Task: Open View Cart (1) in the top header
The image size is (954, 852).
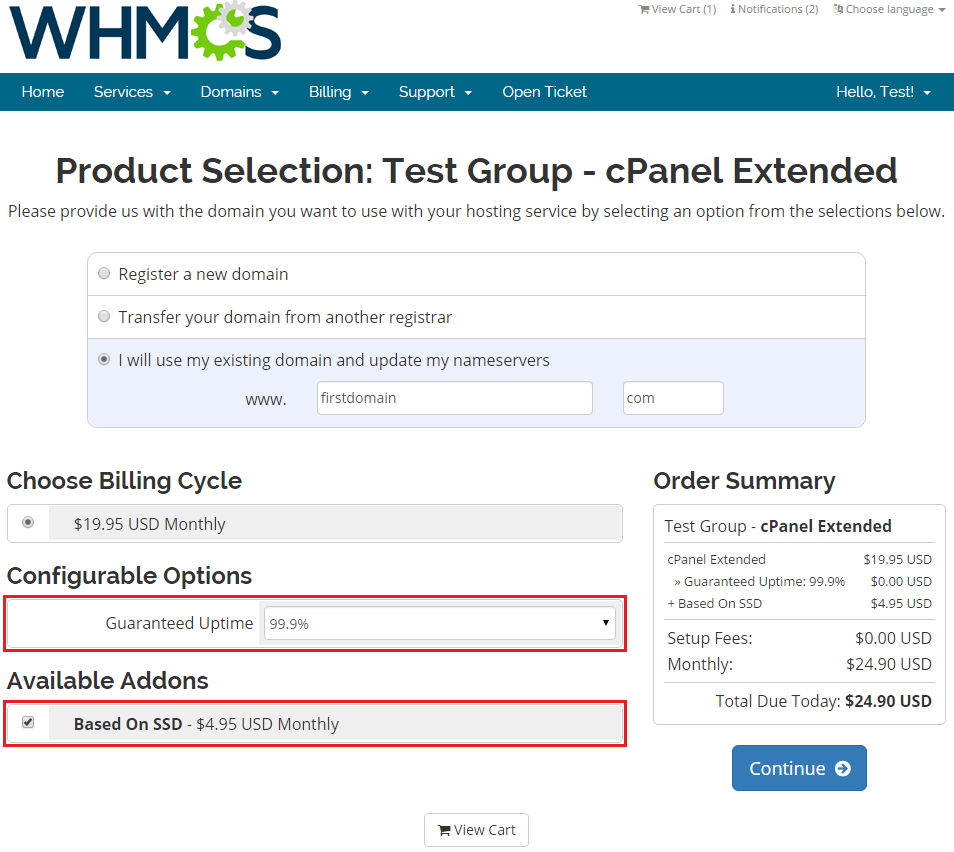Action: pos(677,9)
